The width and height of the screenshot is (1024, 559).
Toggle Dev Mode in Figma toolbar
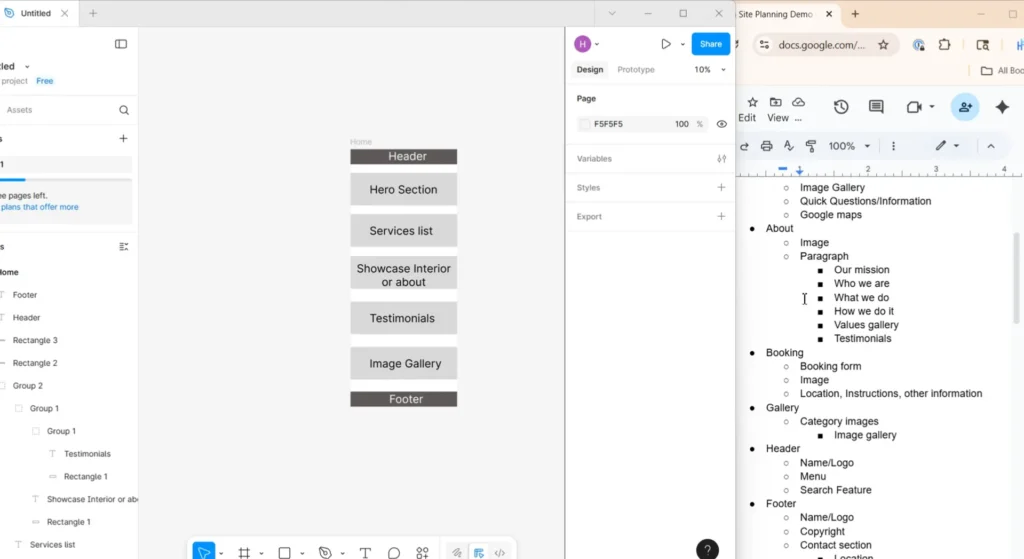[499, 552]
